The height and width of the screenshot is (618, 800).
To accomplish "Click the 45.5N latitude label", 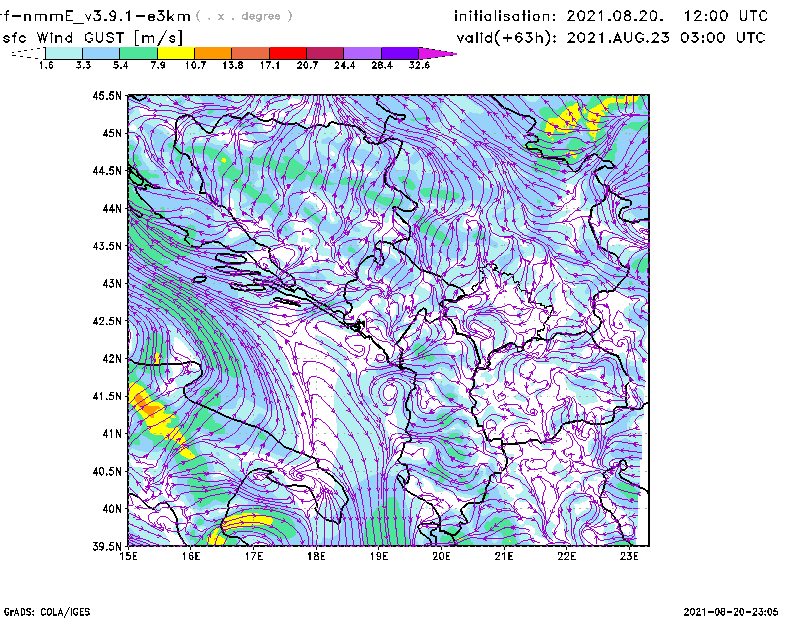I will [107, 95].
